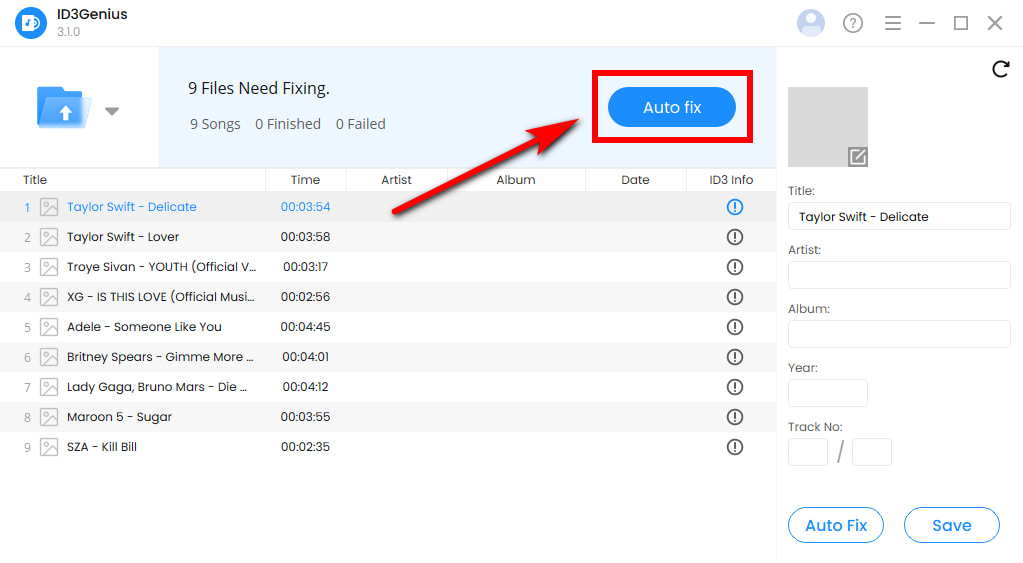Click the Save button in the tag editor

coord(951,525)
